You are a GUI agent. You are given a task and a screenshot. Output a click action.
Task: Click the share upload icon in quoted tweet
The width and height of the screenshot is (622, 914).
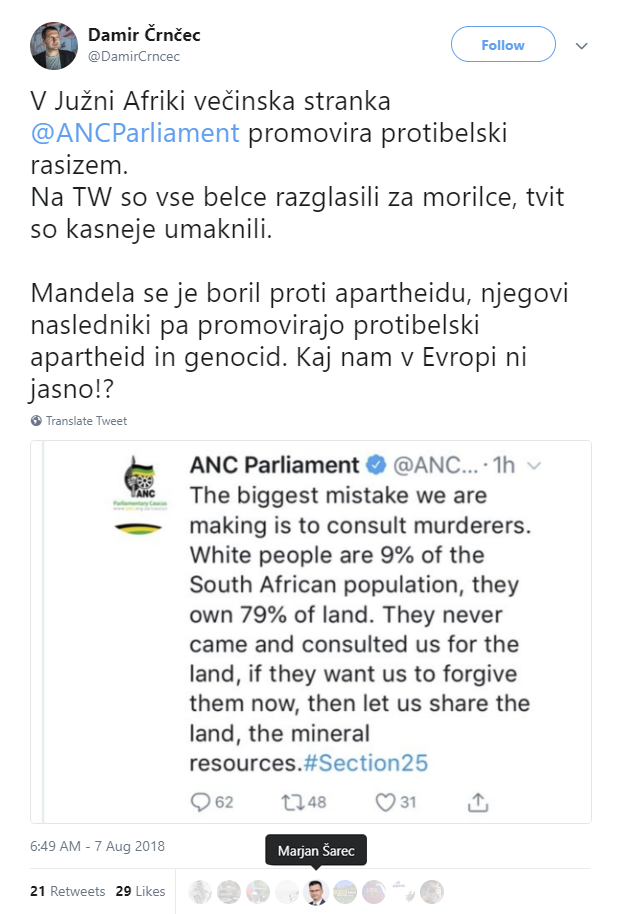click(x=479, y=801)
